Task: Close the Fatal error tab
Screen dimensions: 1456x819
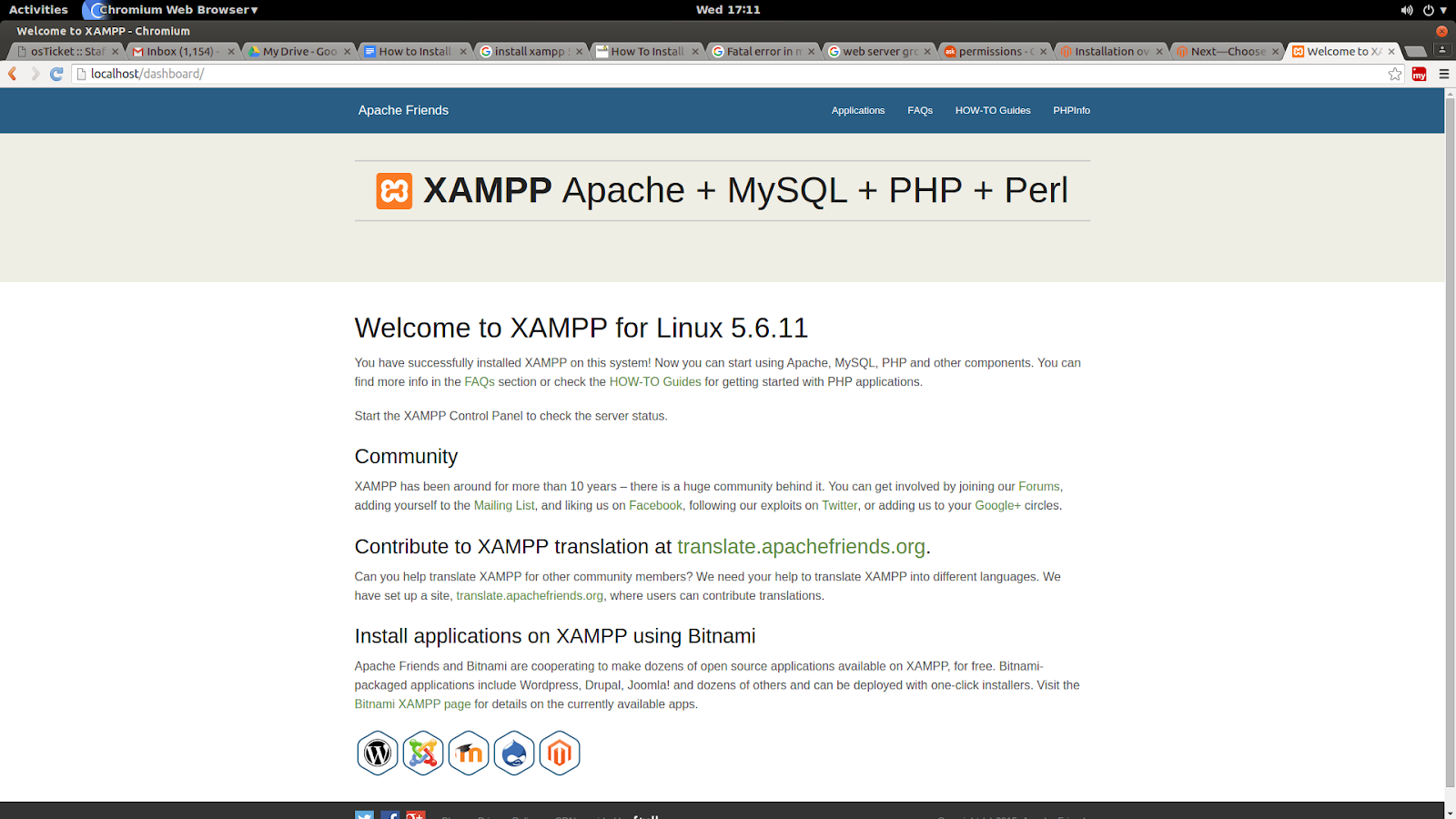Action: (811, 52)
